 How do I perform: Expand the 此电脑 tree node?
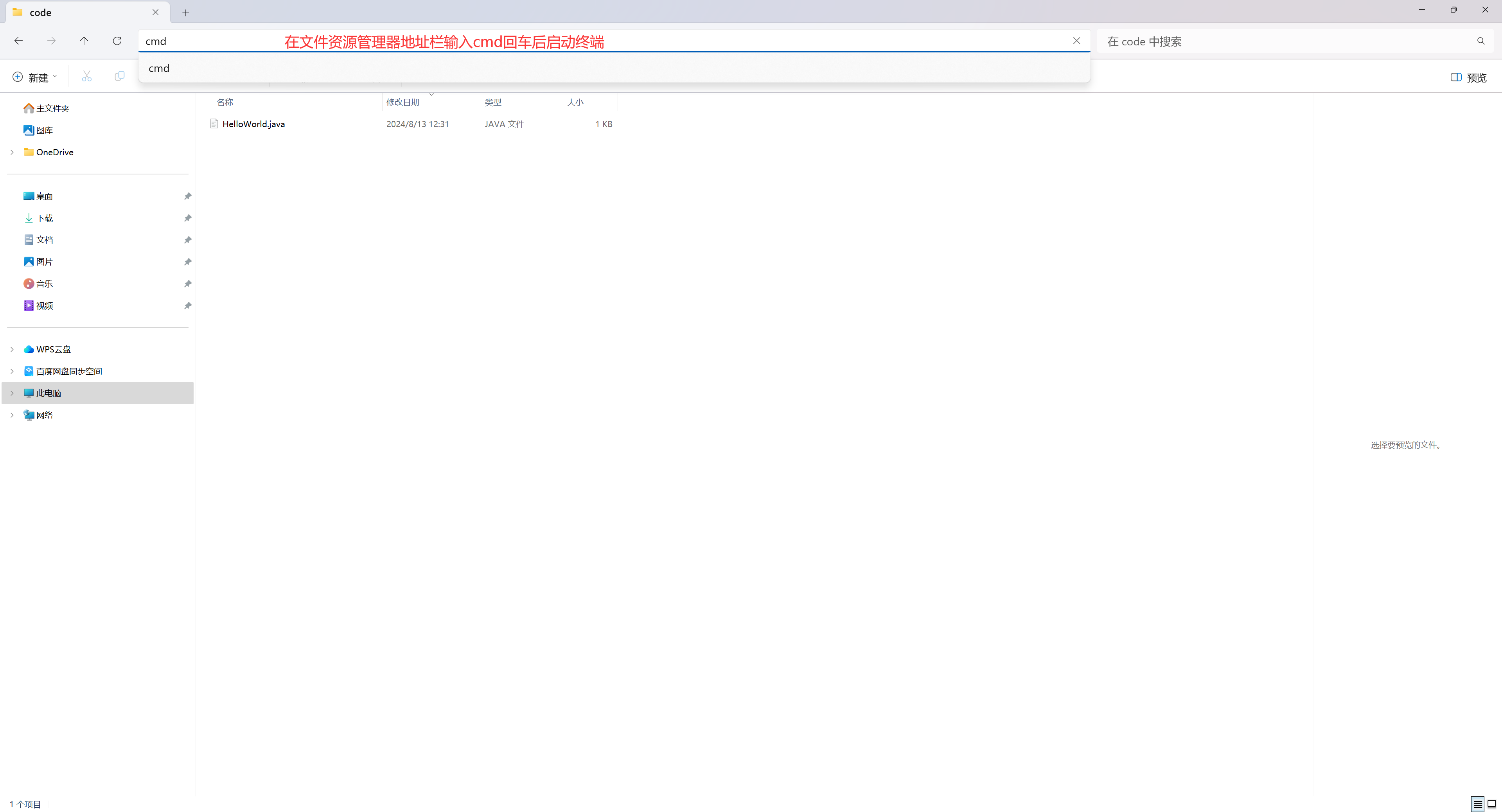click(12, 393)
